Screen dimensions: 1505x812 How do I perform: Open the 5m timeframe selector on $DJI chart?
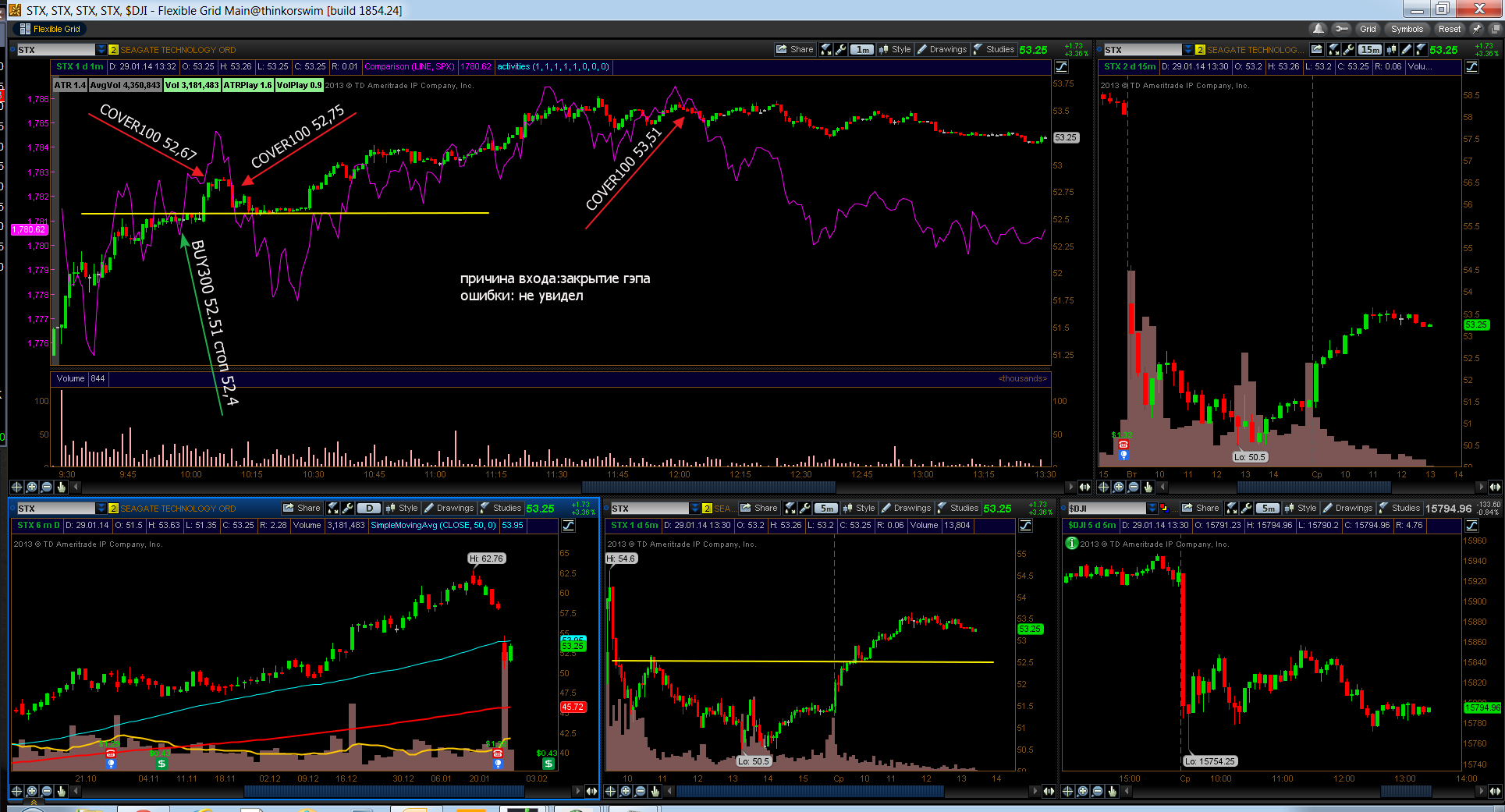[1269, 508]
